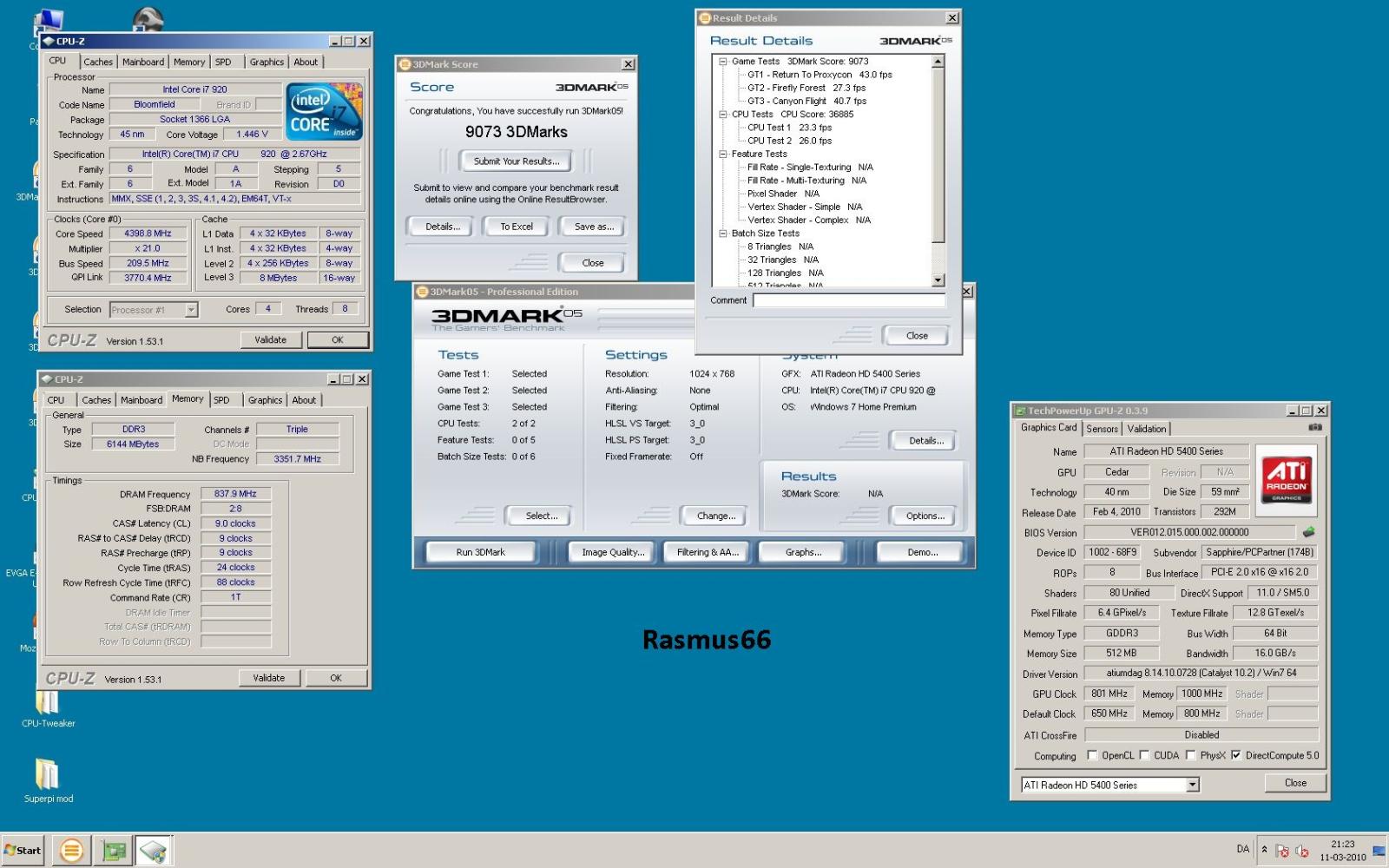Image resolution: width=1389 pixels, height=868 pixels.
Task: Click the show desktop icon beside the clock
Action: 1378,851
